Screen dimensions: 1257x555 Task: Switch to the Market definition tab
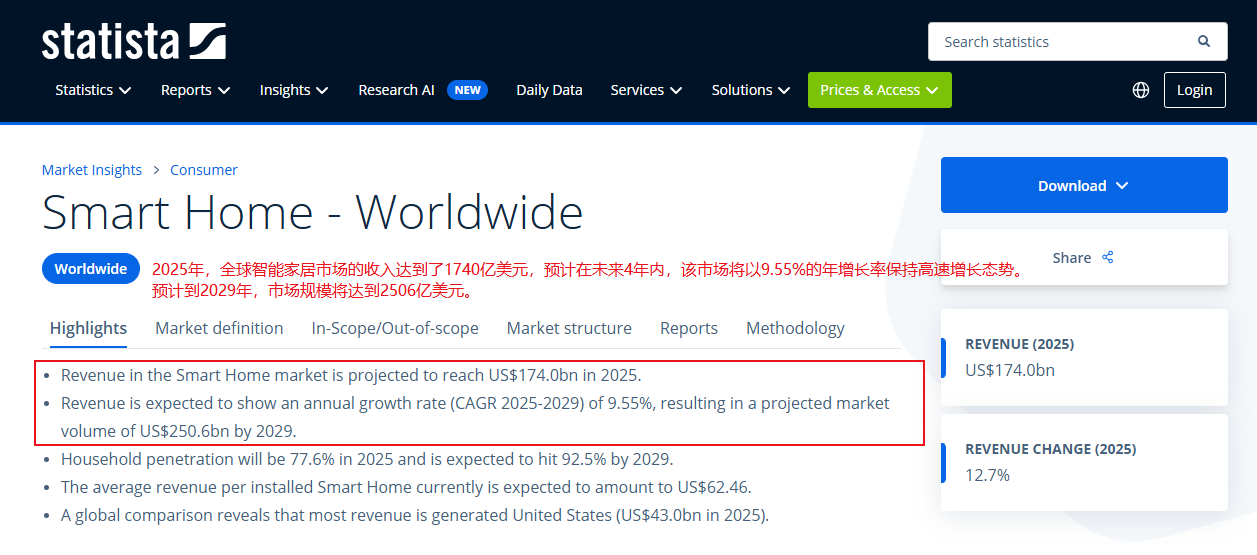pos(219,328)
